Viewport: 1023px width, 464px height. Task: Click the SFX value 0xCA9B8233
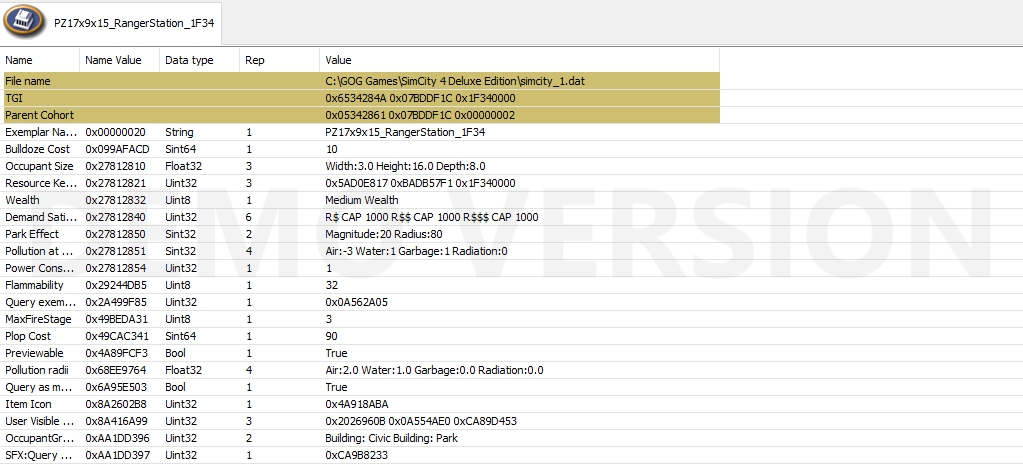(x=356, y=454)
